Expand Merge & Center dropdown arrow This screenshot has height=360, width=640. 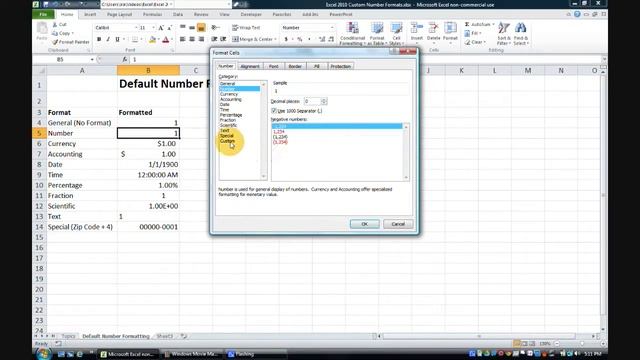(276, 40)
